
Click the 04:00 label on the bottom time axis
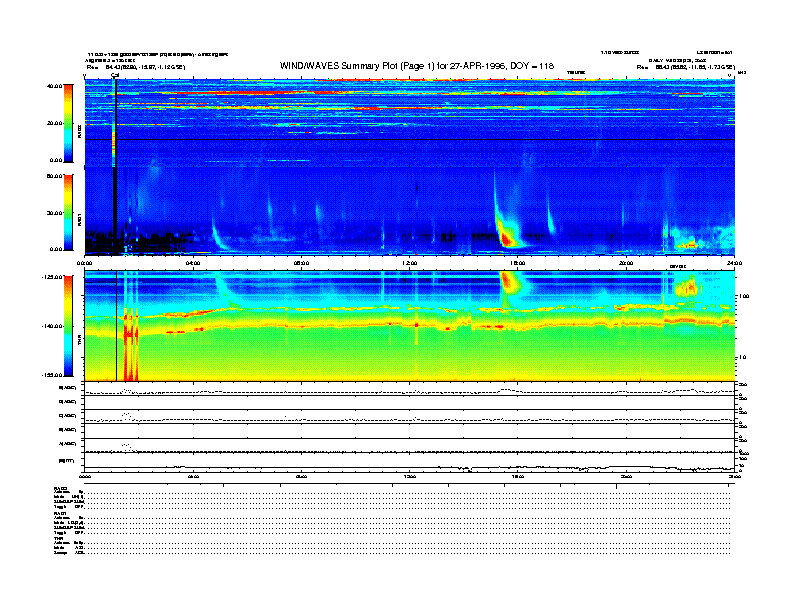(193, 476)
